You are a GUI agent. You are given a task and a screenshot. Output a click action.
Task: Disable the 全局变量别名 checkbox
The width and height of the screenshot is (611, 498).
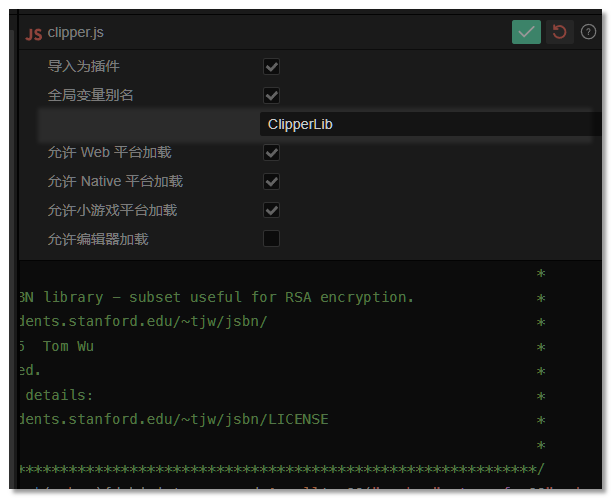point(271,95)
